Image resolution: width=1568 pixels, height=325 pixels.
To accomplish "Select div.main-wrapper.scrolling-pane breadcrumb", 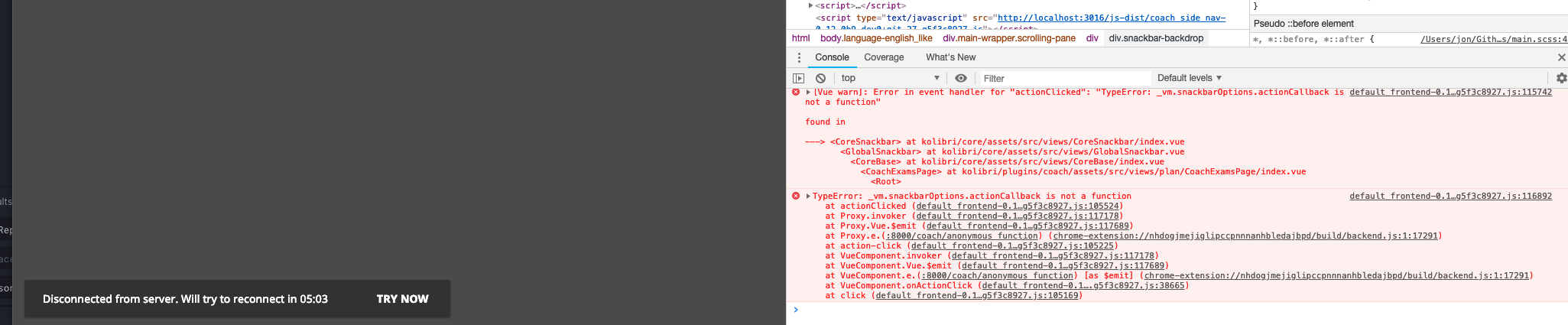I will [1009, 38].
